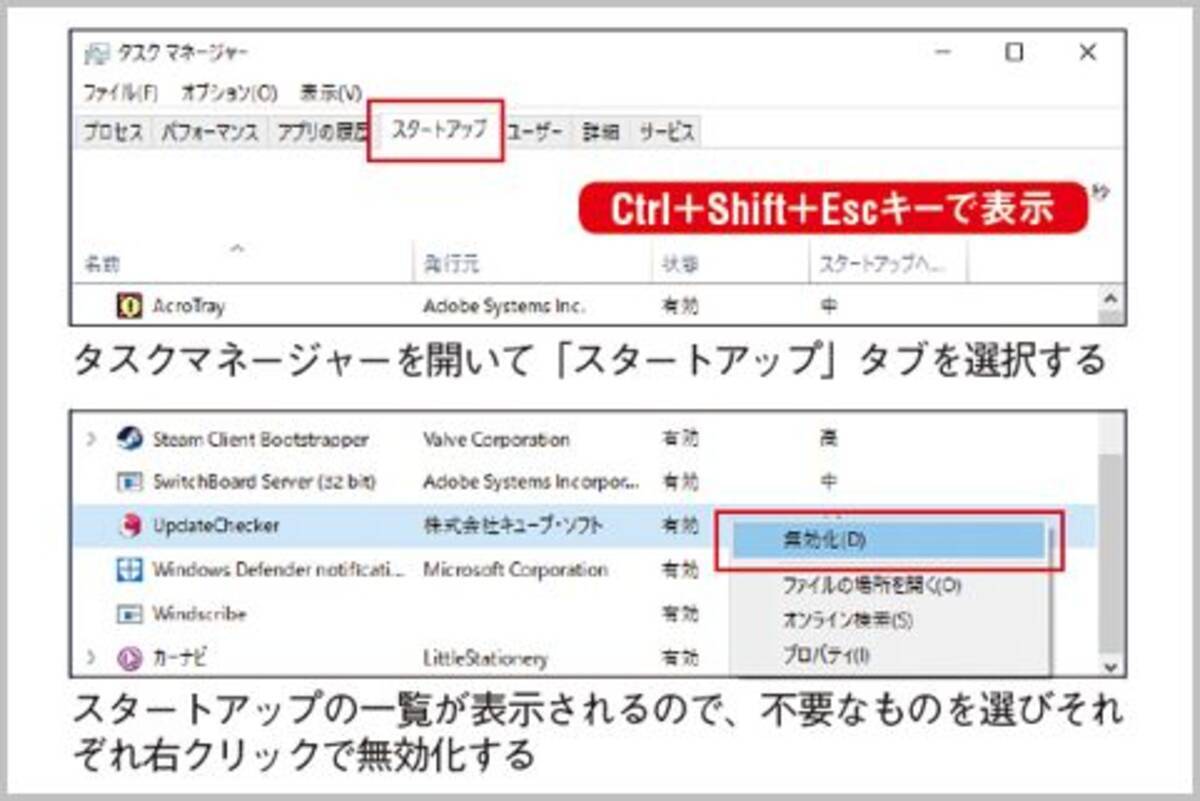The height and width of the screenshot is (801, 1200).
Task: Click the カーナビ app icon
Action: pos(129,657)
